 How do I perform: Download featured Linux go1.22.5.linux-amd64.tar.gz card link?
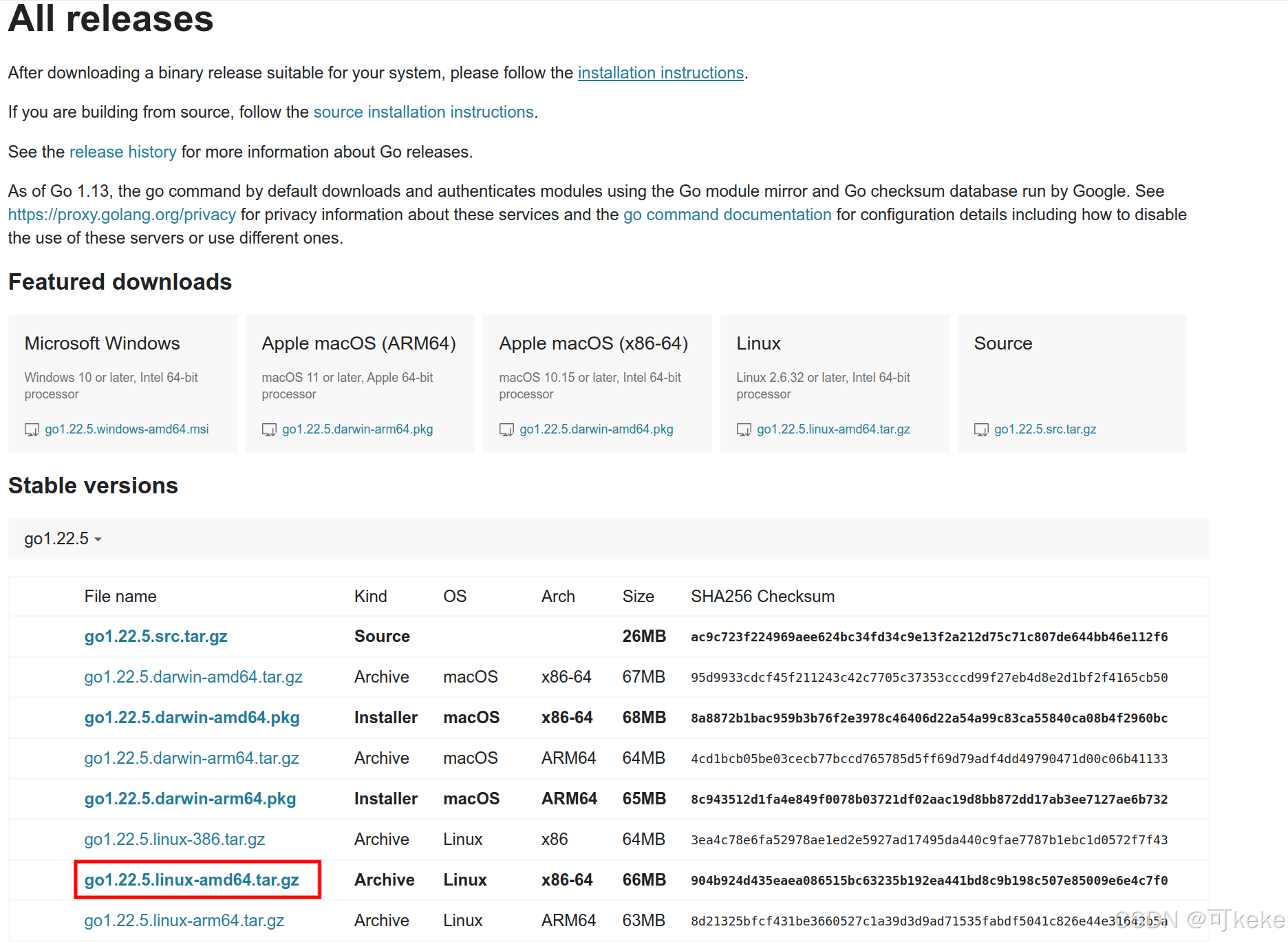pyautogui.click(x=833, y=429)
